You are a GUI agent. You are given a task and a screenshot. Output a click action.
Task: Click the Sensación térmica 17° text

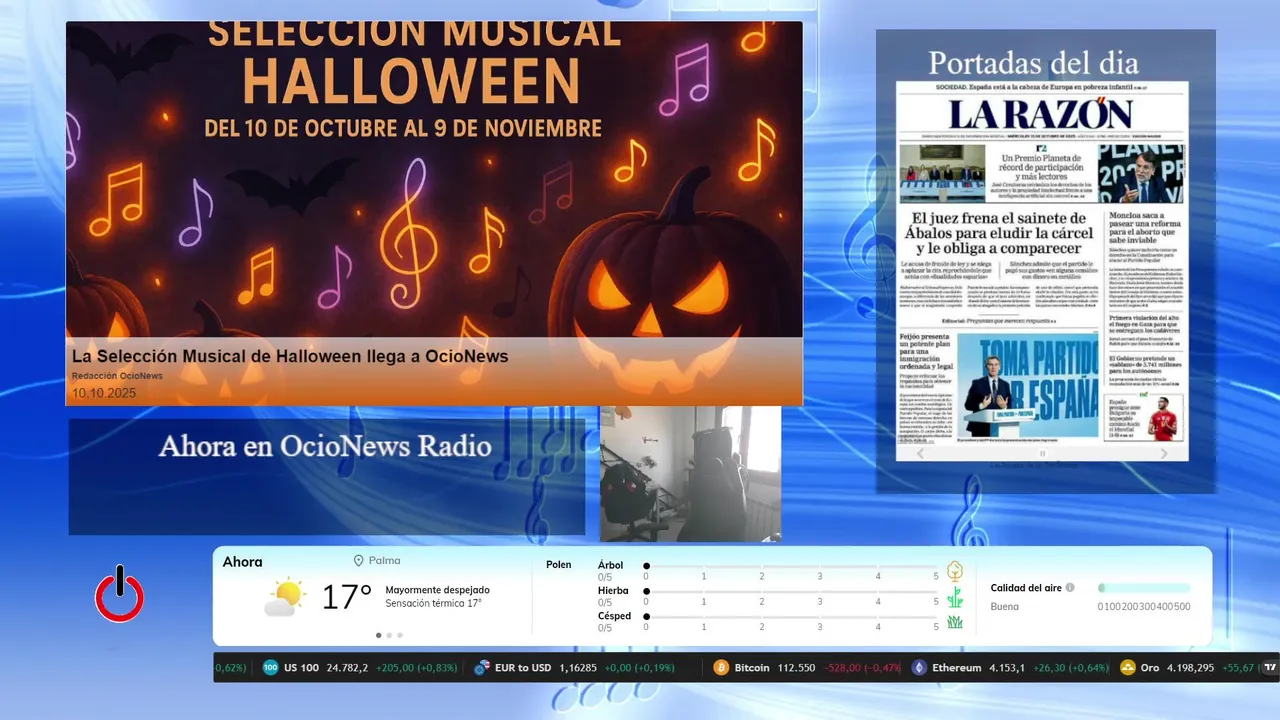(433, 603)
